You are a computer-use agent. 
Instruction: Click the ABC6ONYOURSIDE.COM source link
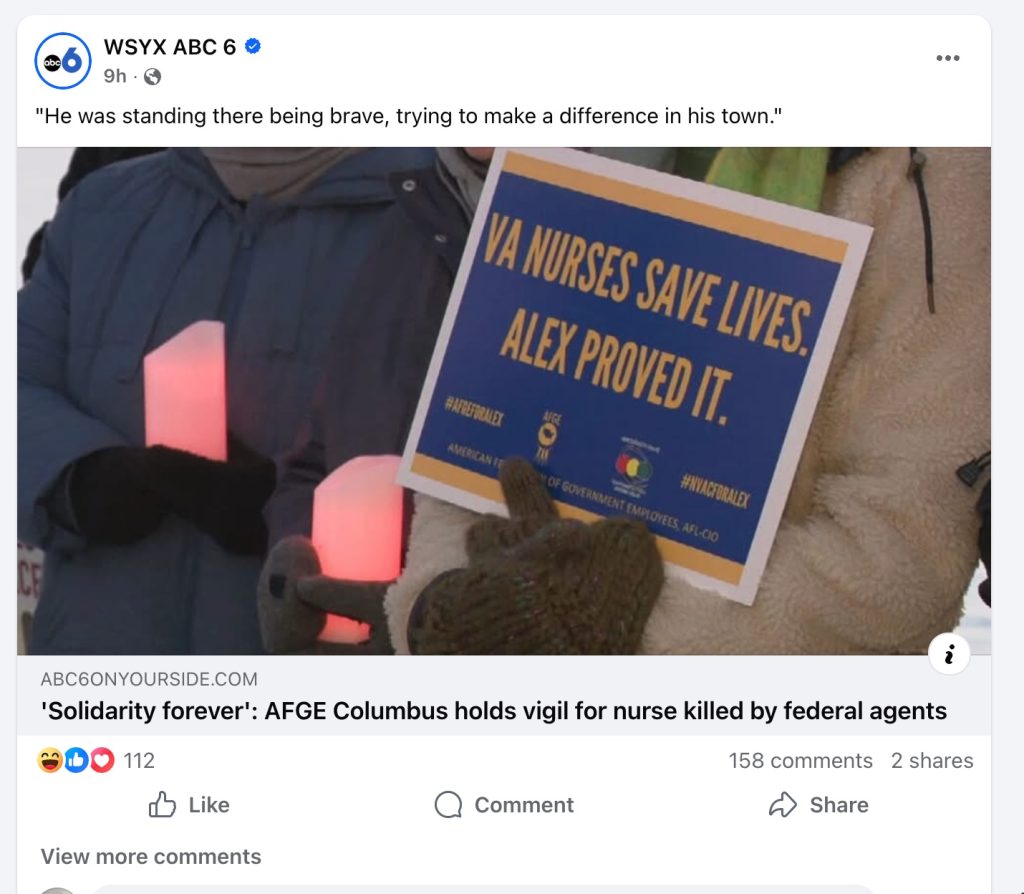(149, 679)
